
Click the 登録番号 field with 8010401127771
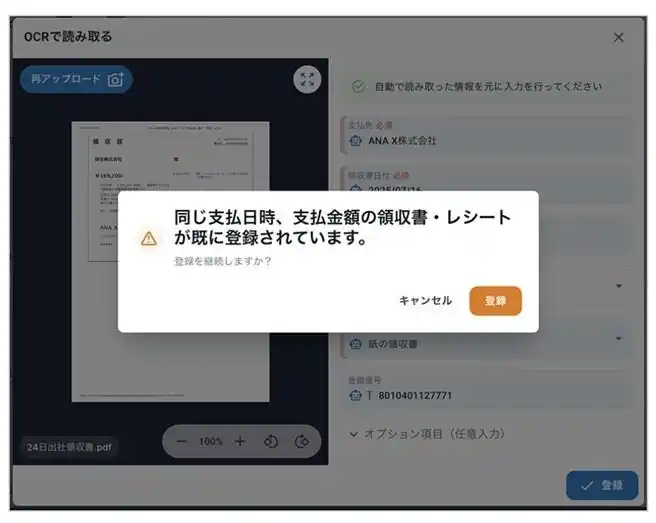point(485,390)
